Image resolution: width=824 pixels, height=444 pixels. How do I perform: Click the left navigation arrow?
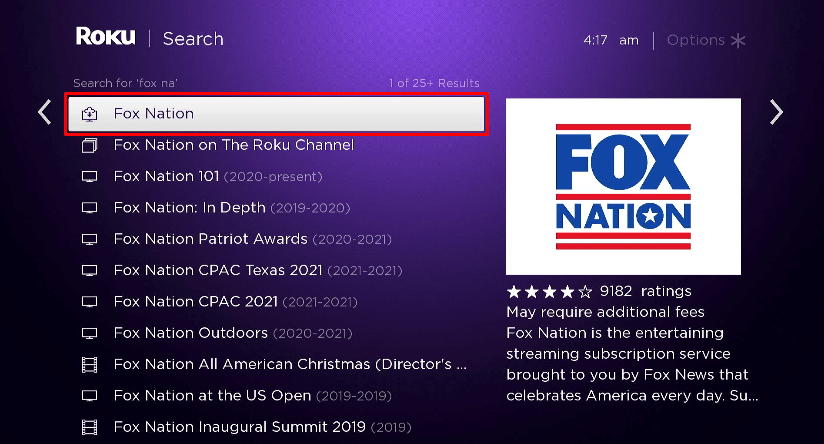44,112
